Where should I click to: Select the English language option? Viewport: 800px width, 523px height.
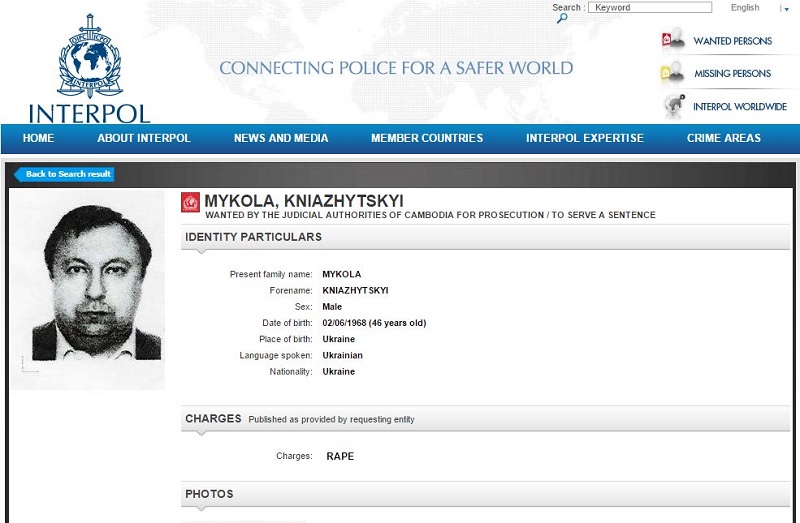tap(745, 8)
